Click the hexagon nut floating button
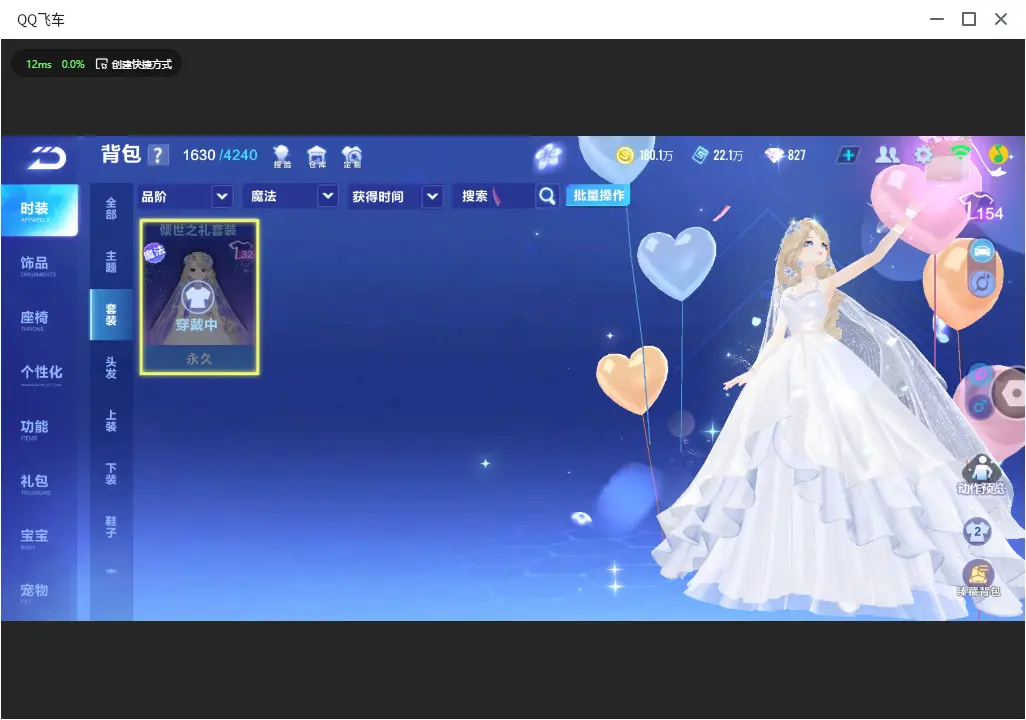Image resolution: width=1026 pixels, height=720 pixels. pyautogui.click(x=1011, y=393)
